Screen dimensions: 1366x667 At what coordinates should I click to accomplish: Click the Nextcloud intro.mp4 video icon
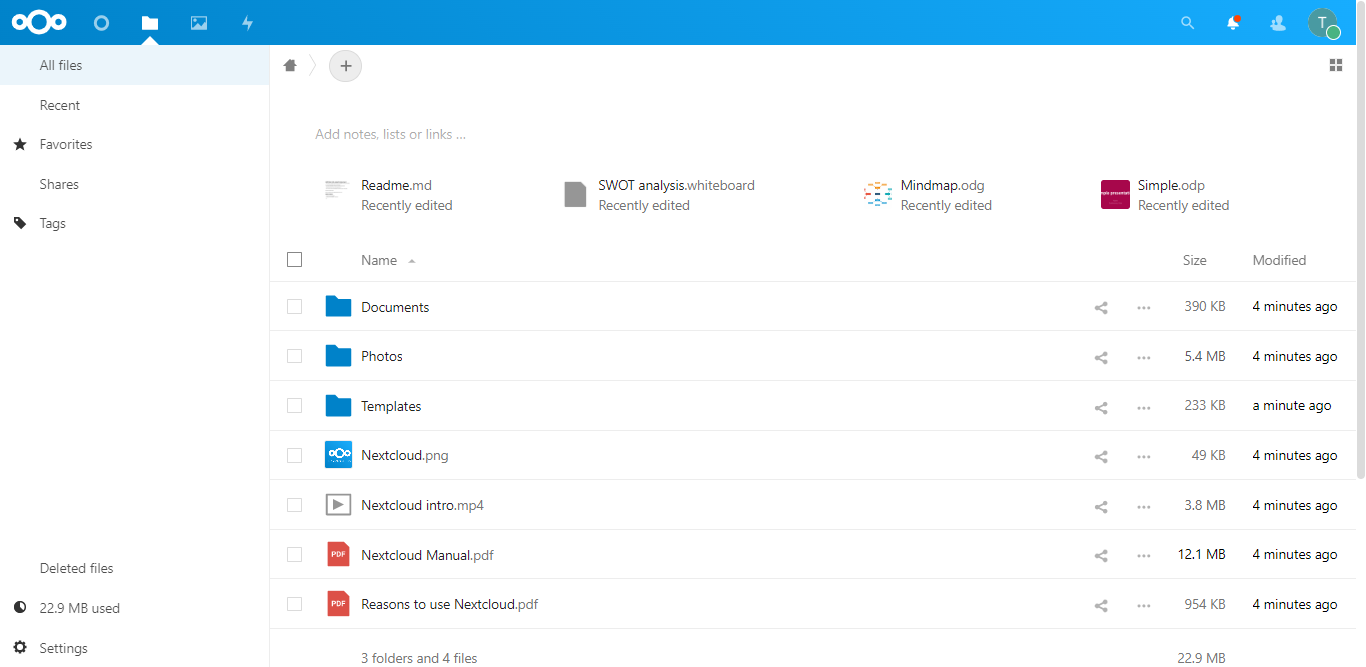pos(339,505)
